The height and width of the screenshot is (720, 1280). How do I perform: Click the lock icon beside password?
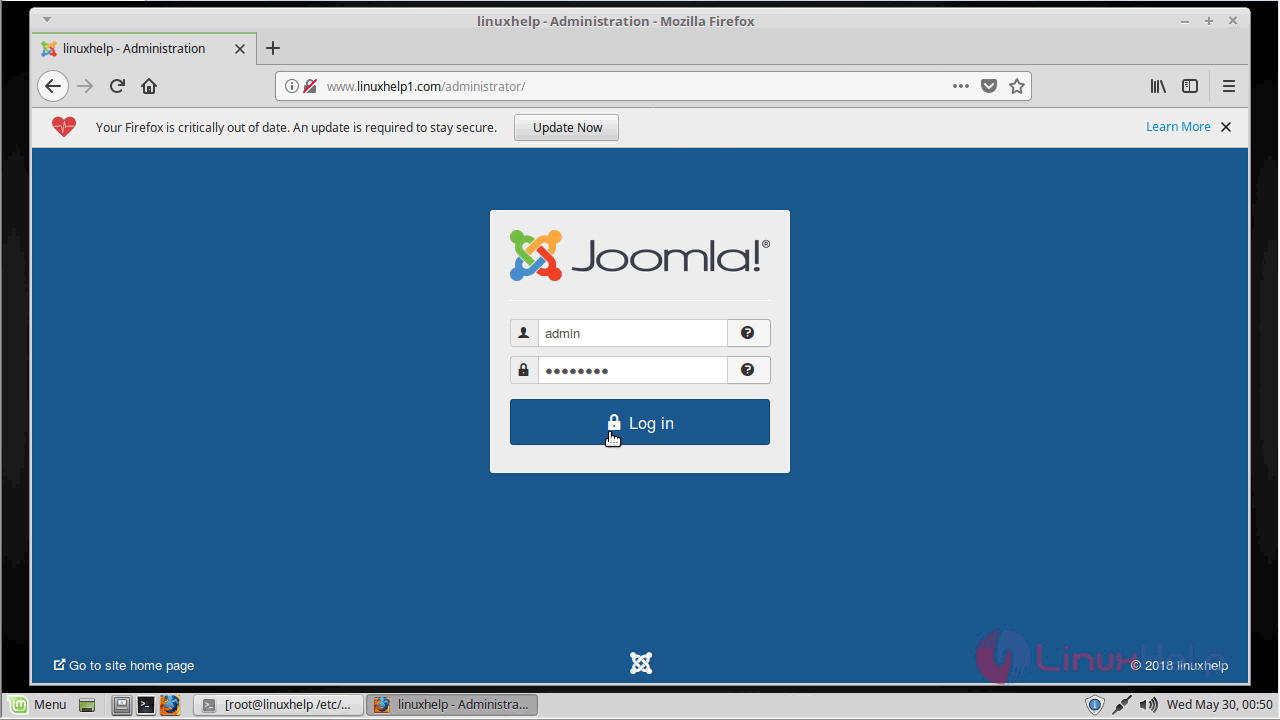pyautogui.click(x=524, y=370)
